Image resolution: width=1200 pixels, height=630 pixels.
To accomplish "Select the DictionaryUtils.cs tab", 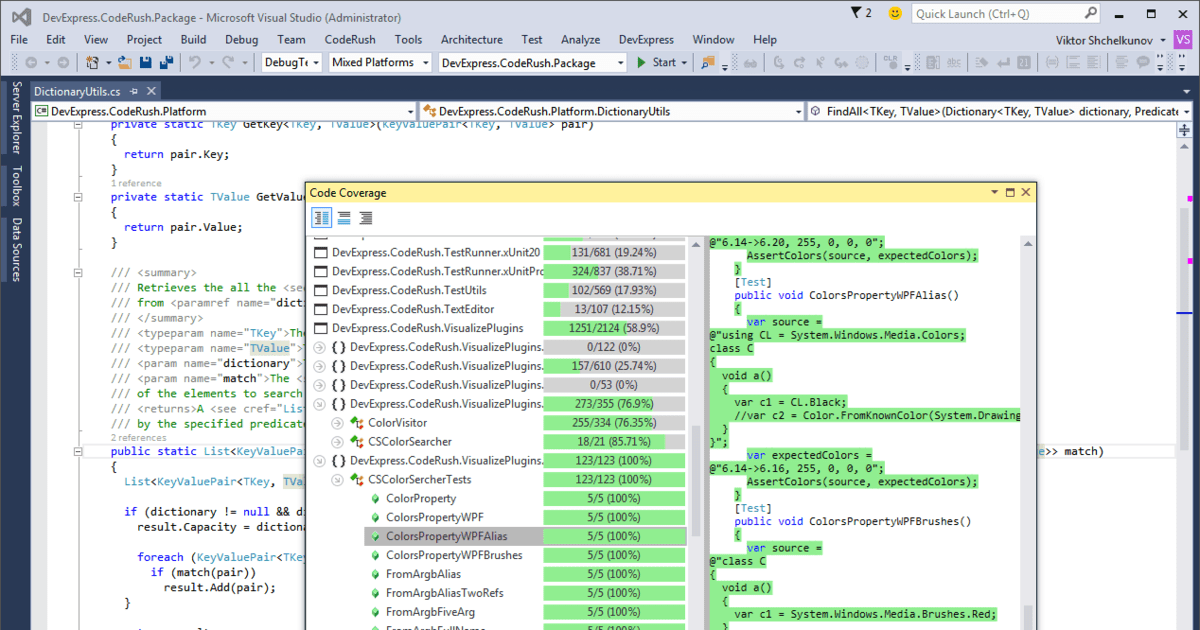I will click(77, 89).
